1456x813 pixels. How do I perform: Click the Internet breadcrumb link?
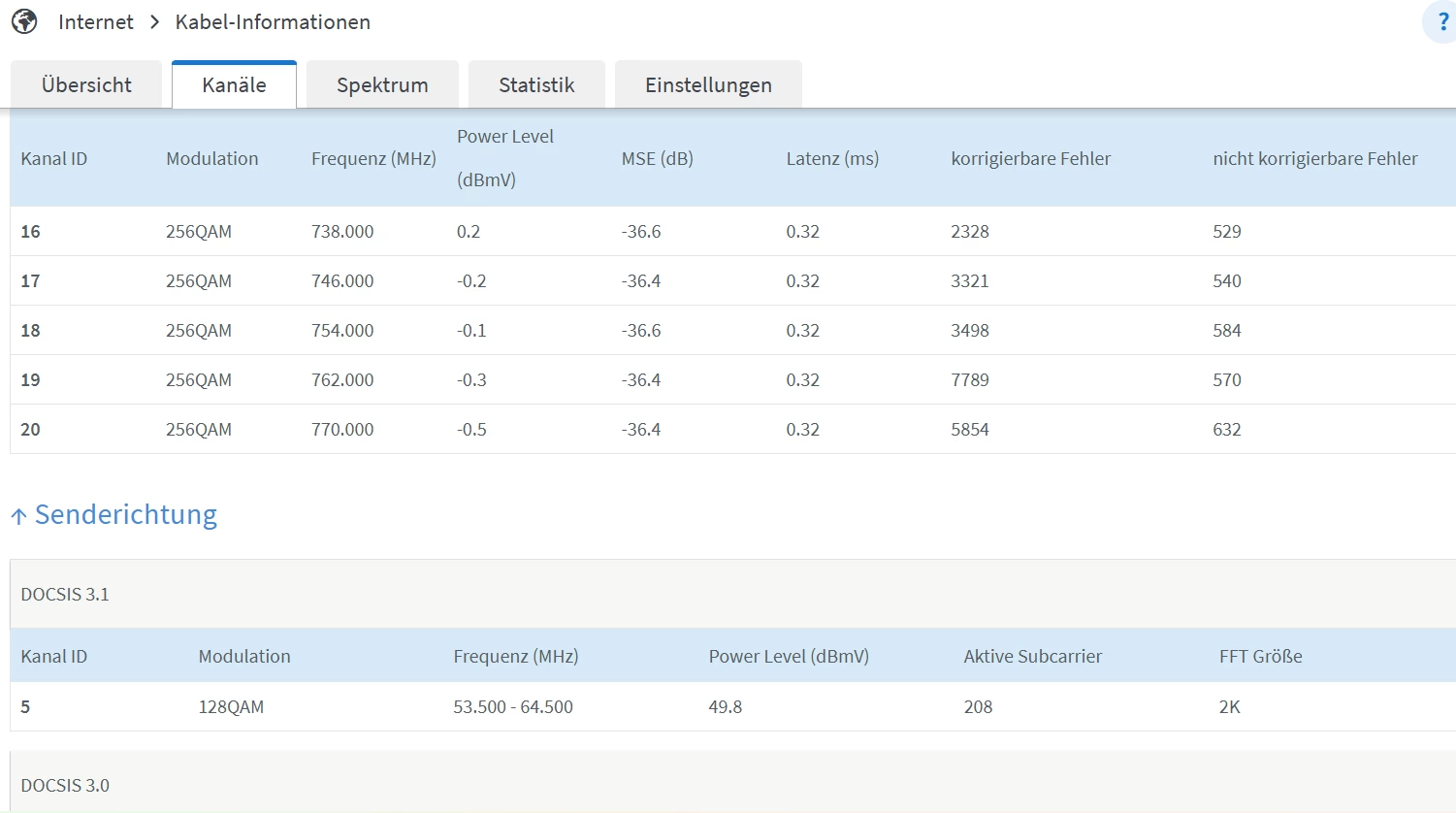(x=95, y=22)
